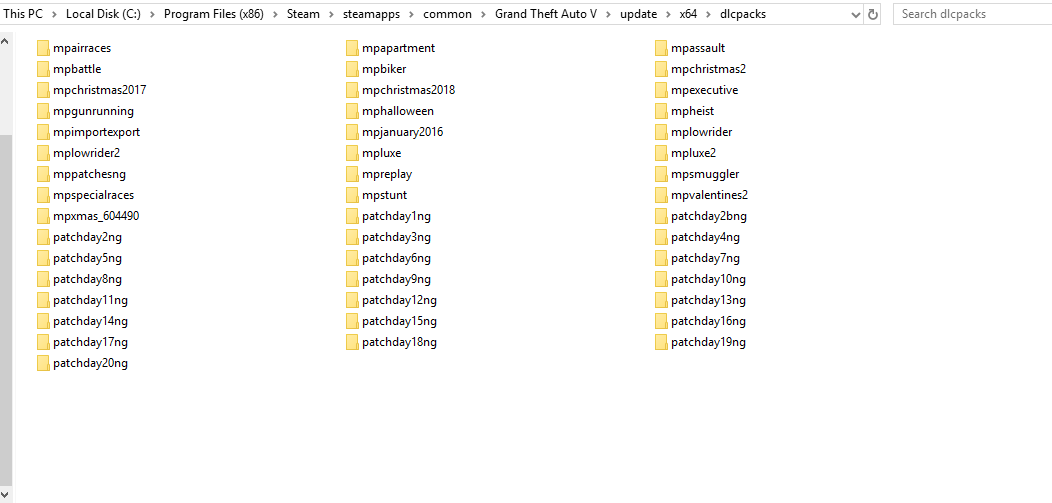1052x503 pixels.
Task: Expand the chevron after common breadcrumb
Action: pos(483,14)
